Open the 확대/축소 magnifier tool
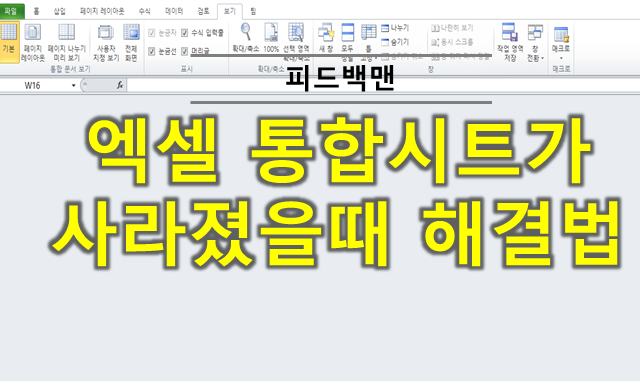 coord(246,38)
